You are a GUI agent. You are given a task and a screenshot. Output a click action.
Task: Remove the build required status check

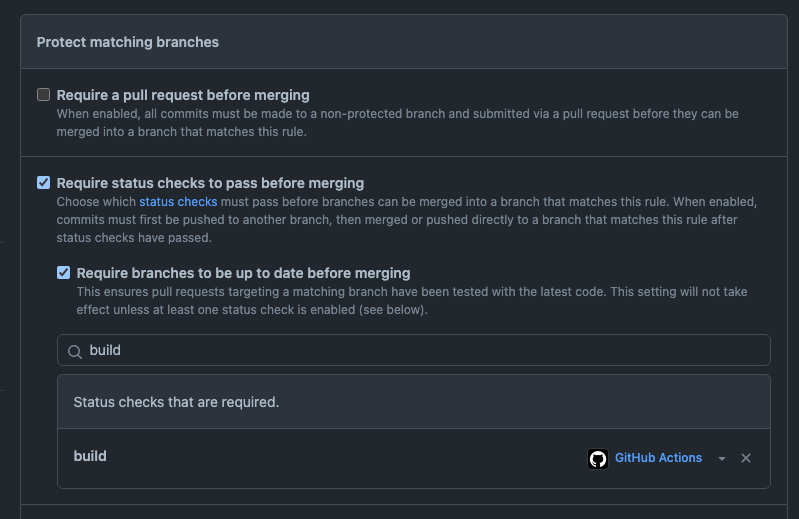tap(745, 458)
